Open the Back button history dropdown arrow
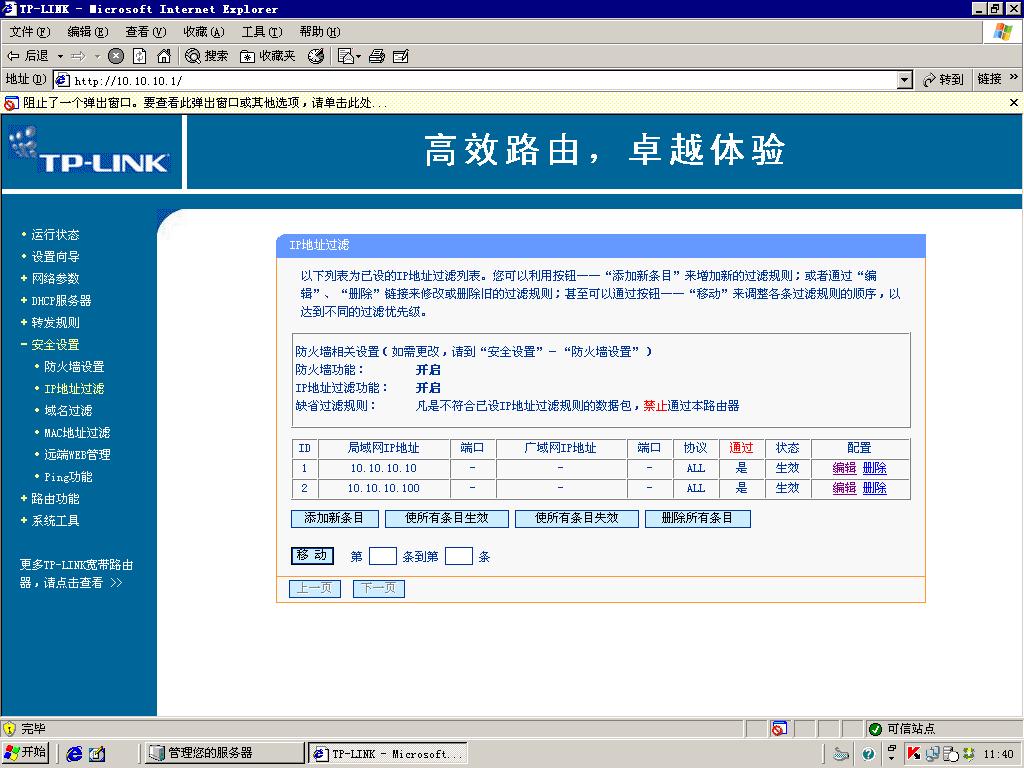Image resolution: width=1024 pixels, height=768 pixels. (x=60, y=56)
